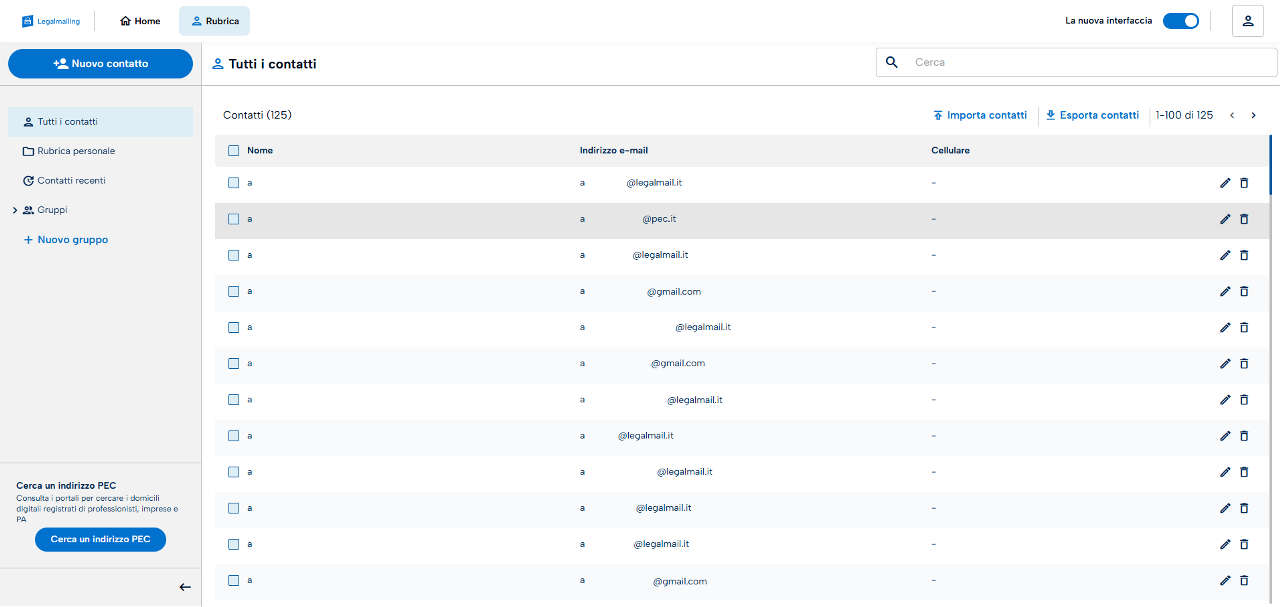
Task: Delete the @pec.it contact with trash icon
Action: [1244, 219]
